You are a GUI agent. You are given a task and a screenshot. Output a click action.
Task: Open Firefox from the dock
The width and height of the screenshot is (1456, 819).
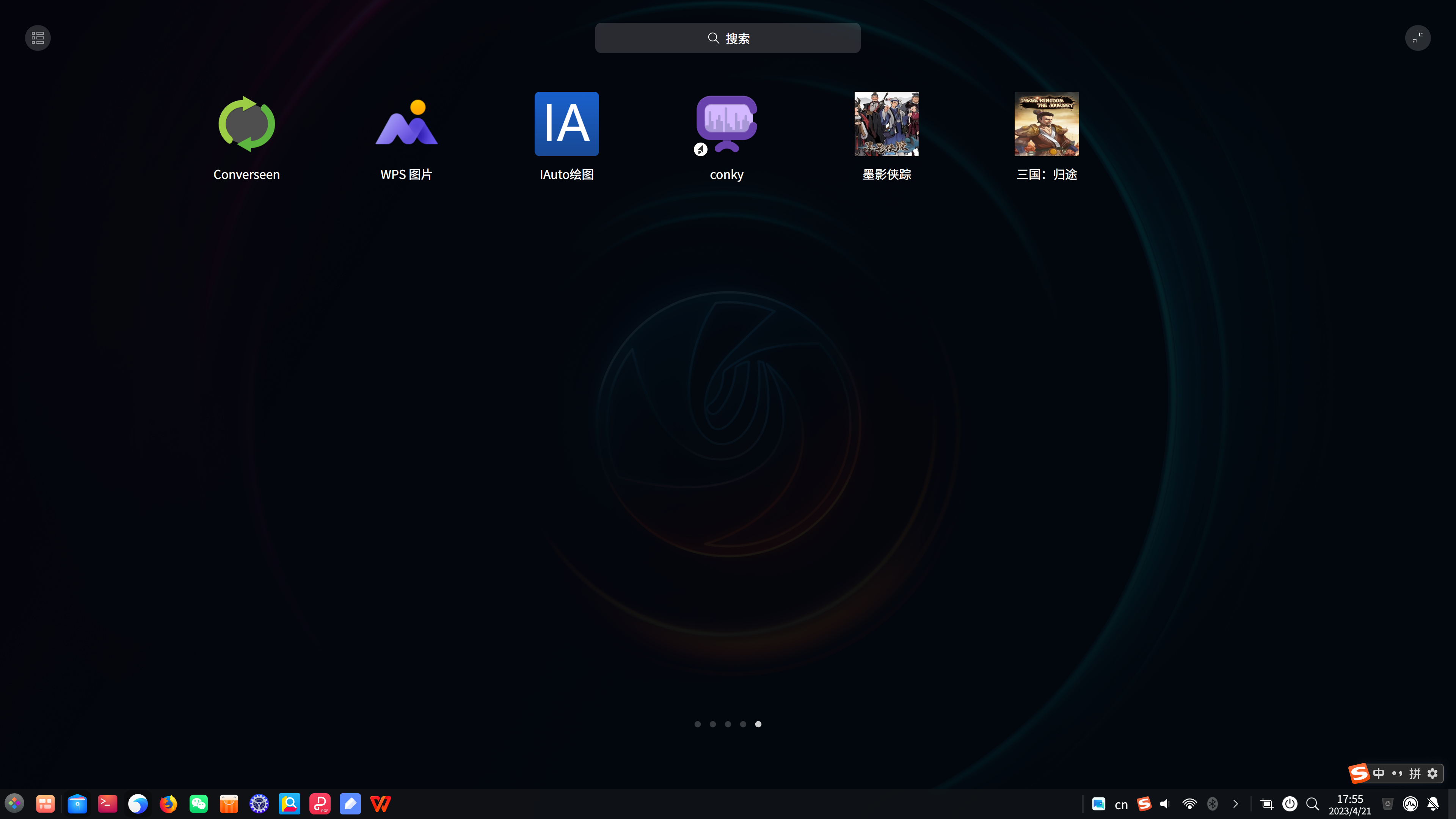pyautogui.click(x=168, y=804)
